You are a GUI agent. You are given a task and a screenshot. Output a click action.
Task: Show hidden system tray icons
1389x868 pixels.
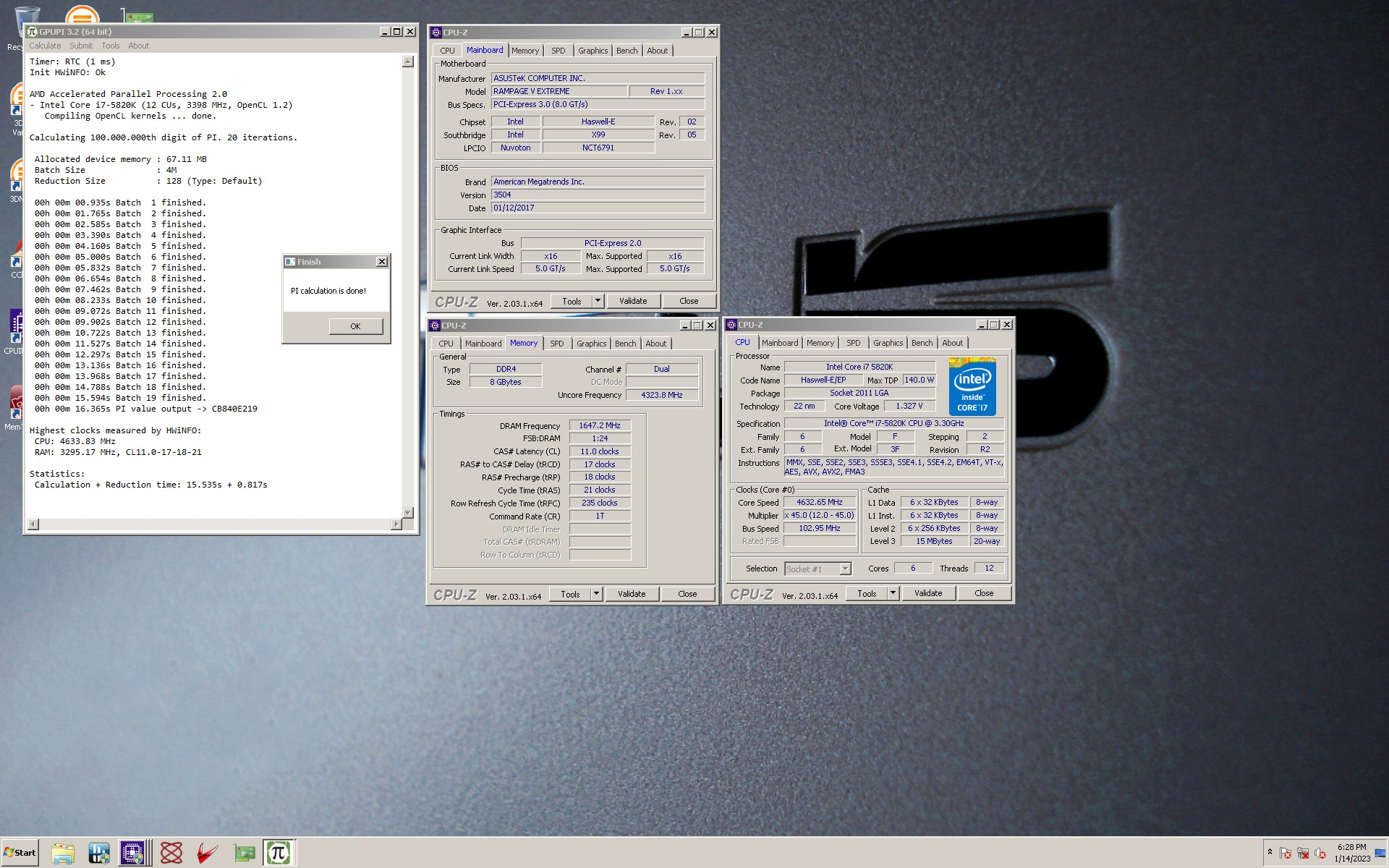tap(1270, 853)
